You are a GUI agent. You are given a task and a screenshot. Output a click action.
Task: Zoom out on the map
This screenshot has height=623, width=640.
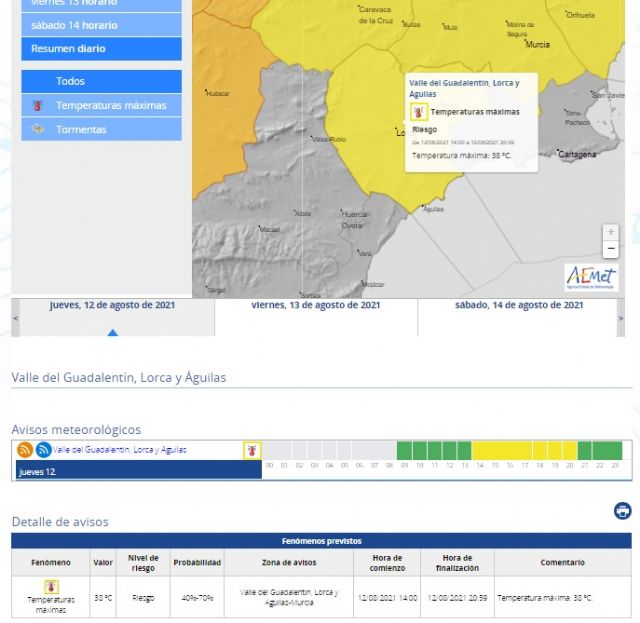tap(610, 249)
